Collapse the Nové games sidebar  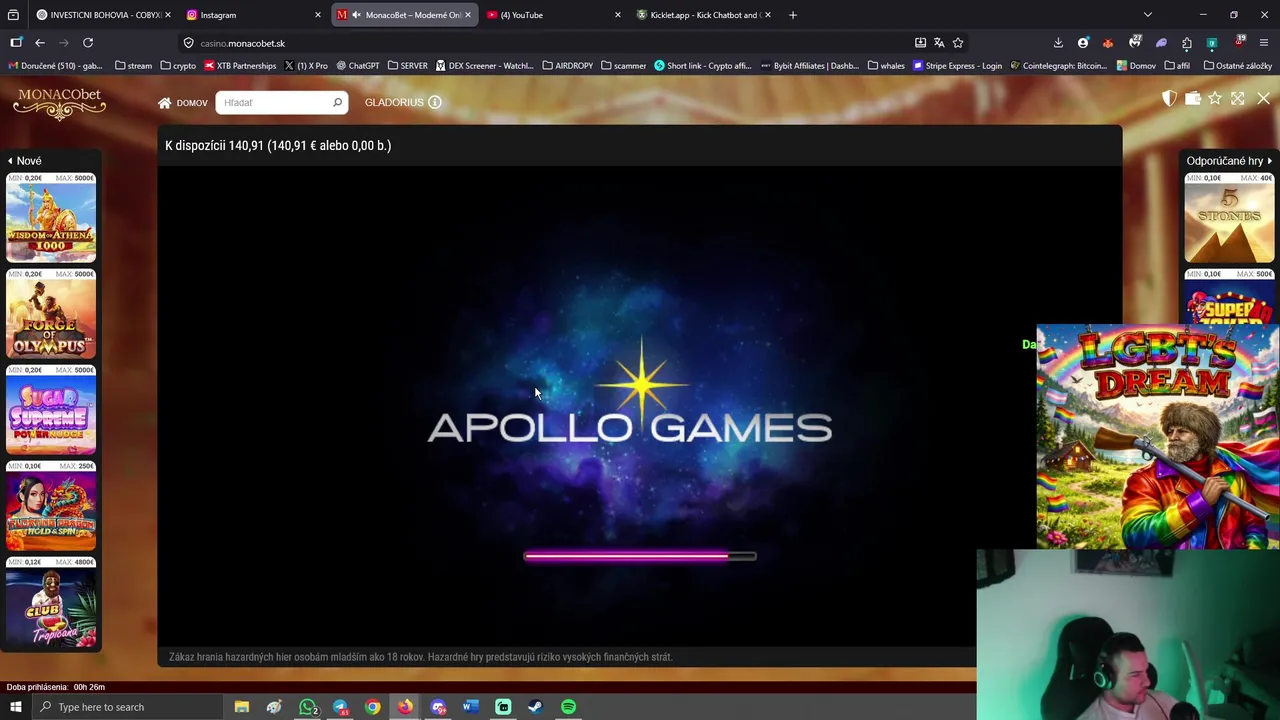coord(25,161)
